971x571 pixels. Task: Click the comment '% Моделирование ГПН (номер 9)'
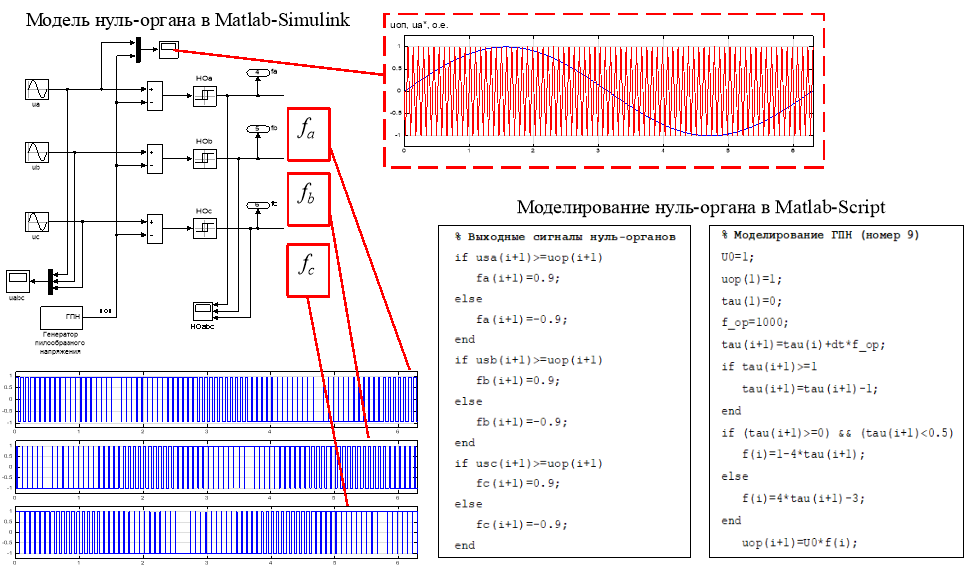pyautogui.click(x=820, y=235)
